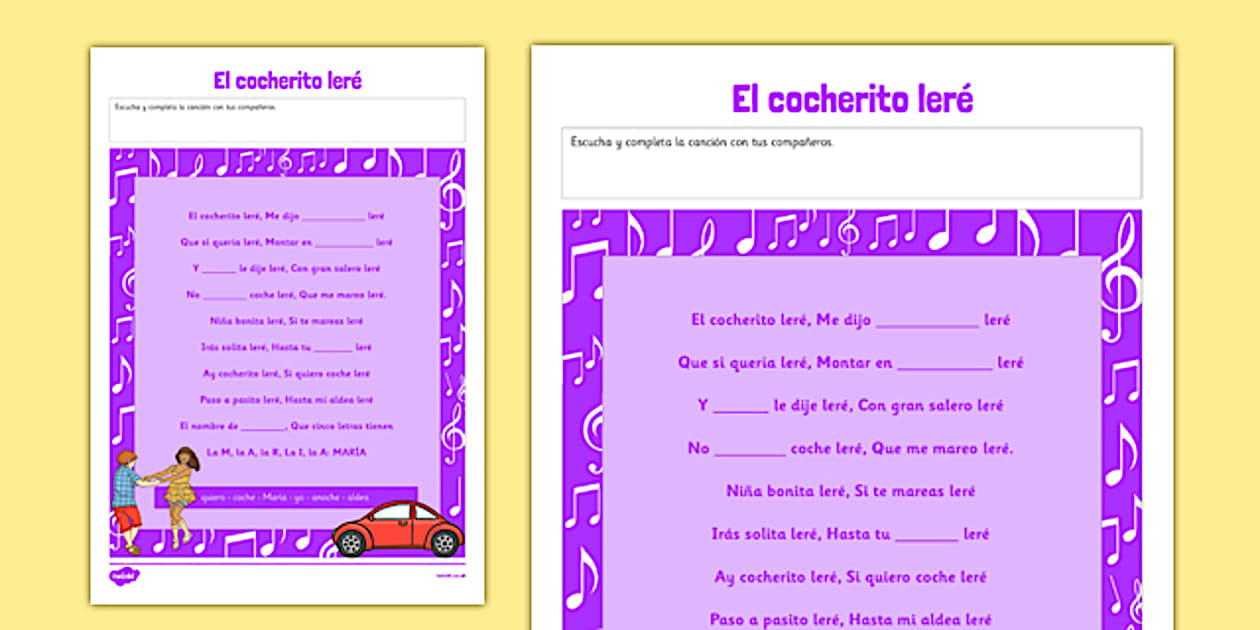Click the red car illustration
The width and height of the screenshot is (1260, 630).
tap(397, 528)
